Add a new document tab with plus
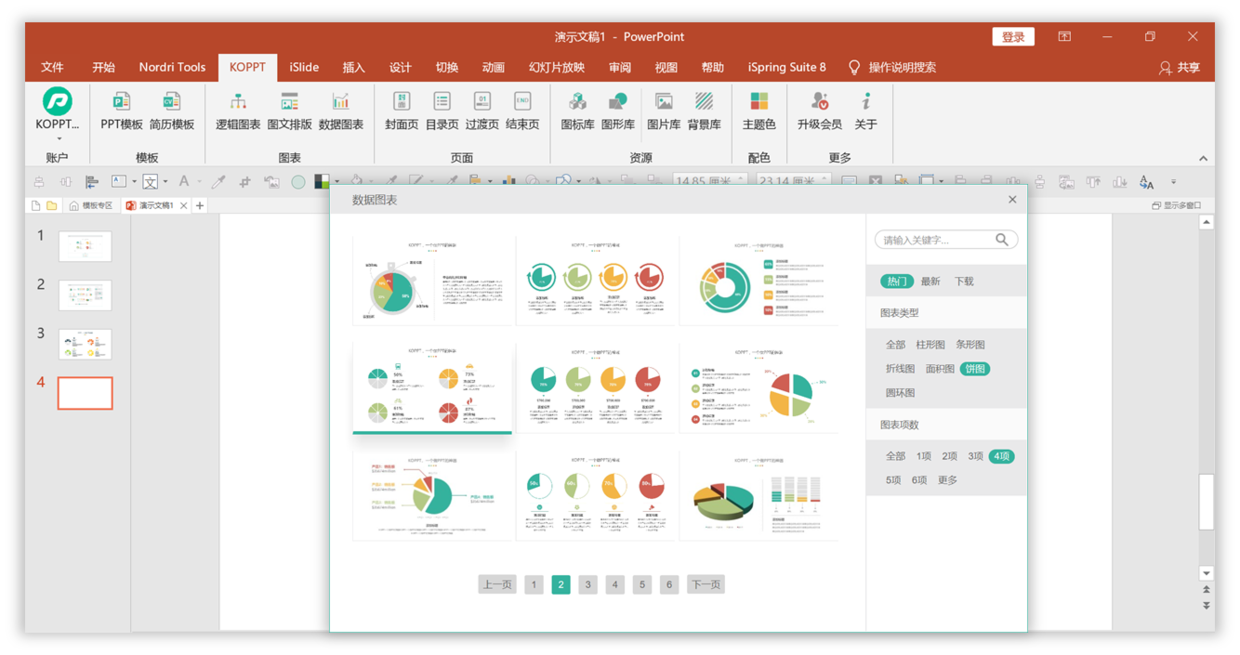Image resolution: width=1240 pixels, height=655 pixels. click(x=199, y=206)
